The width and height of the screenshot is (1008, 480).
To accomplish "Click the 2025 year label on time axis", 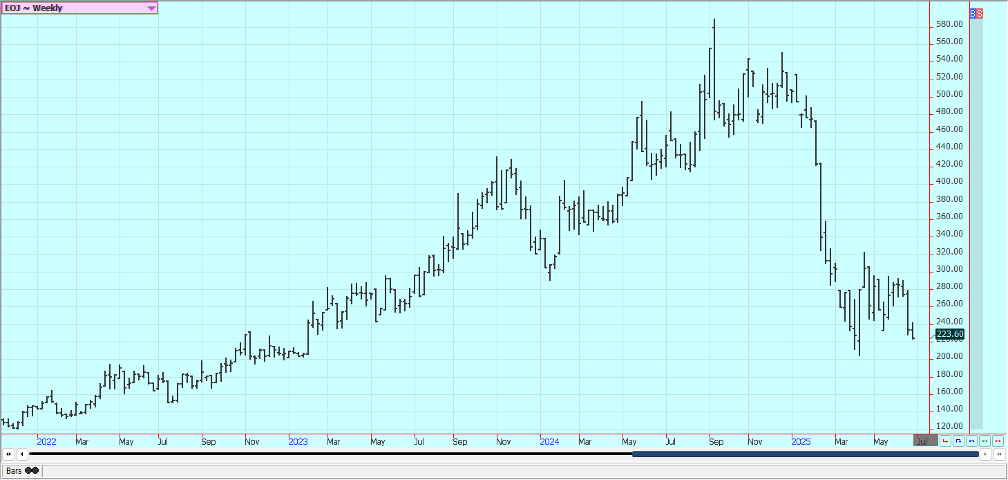I will [801, 442].
